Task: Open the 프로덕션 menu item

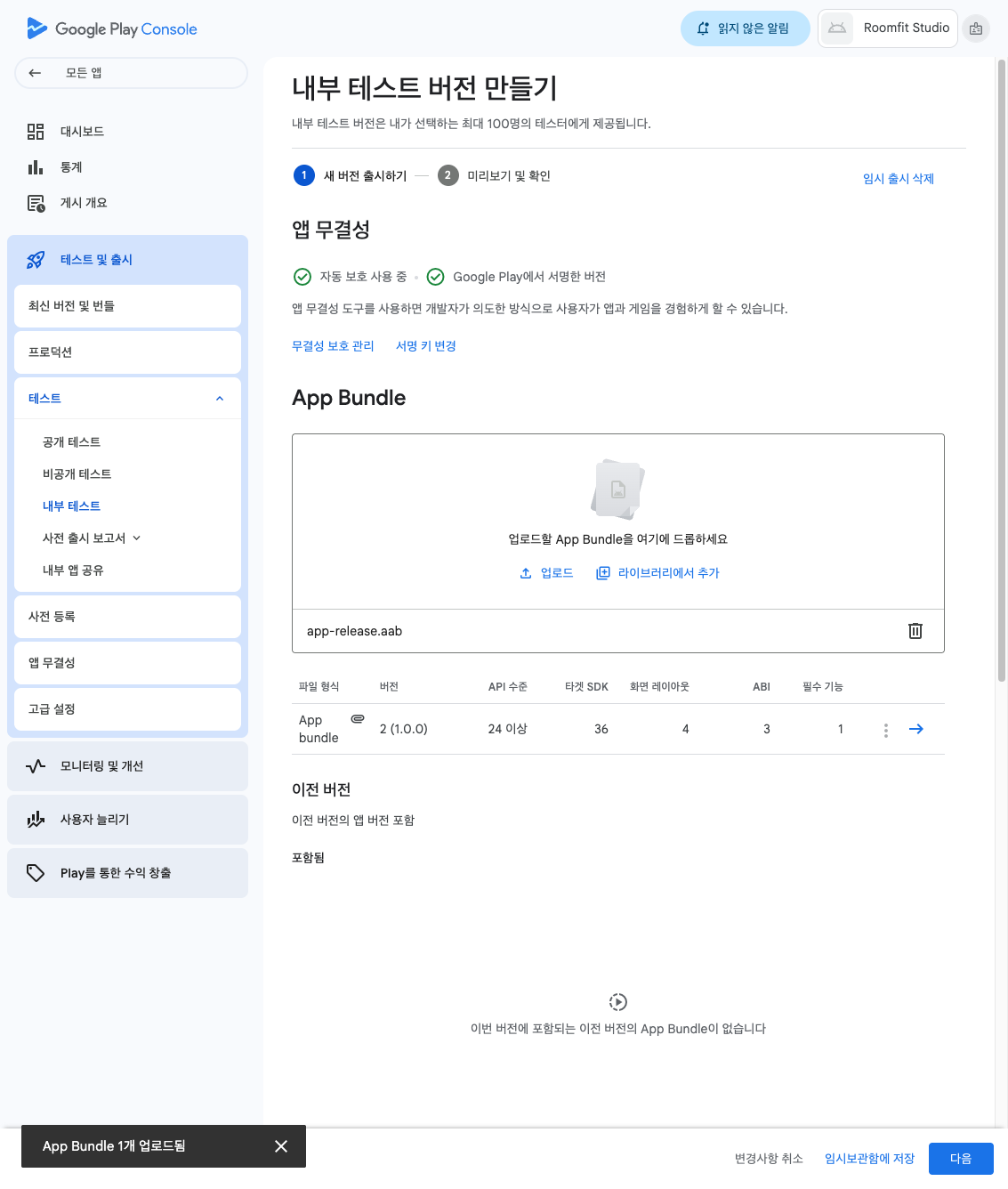Action: point(127,352)
